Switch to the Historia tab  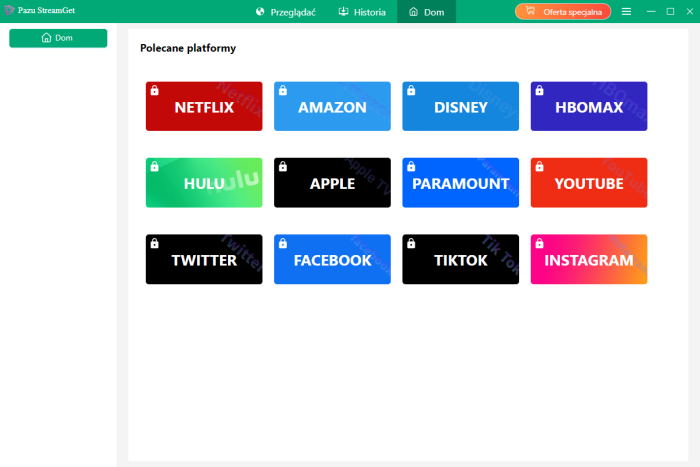362,12
